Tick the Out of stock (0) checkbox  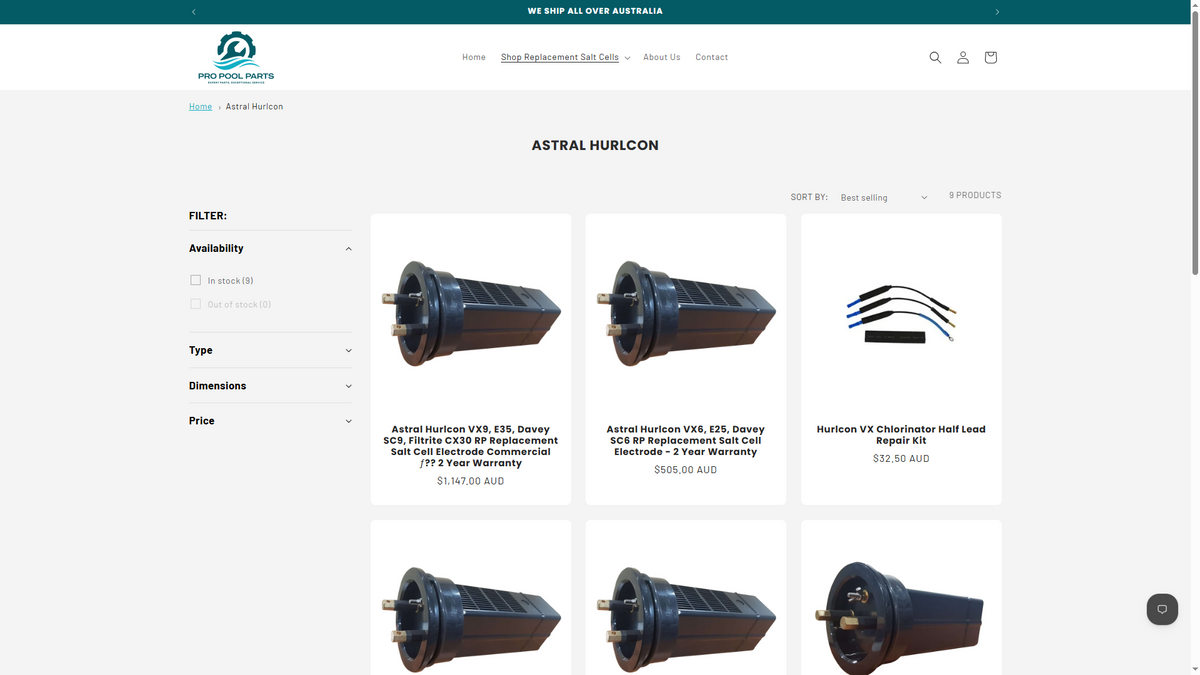tap(196, 304)
